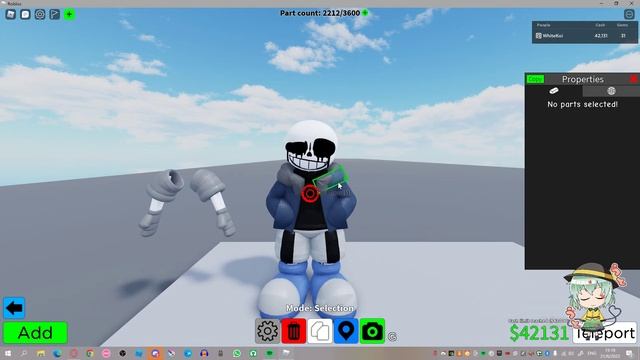Open Windows taskbar search
Viewport: 640px width, 360px height.
click(x=24, y=353)
